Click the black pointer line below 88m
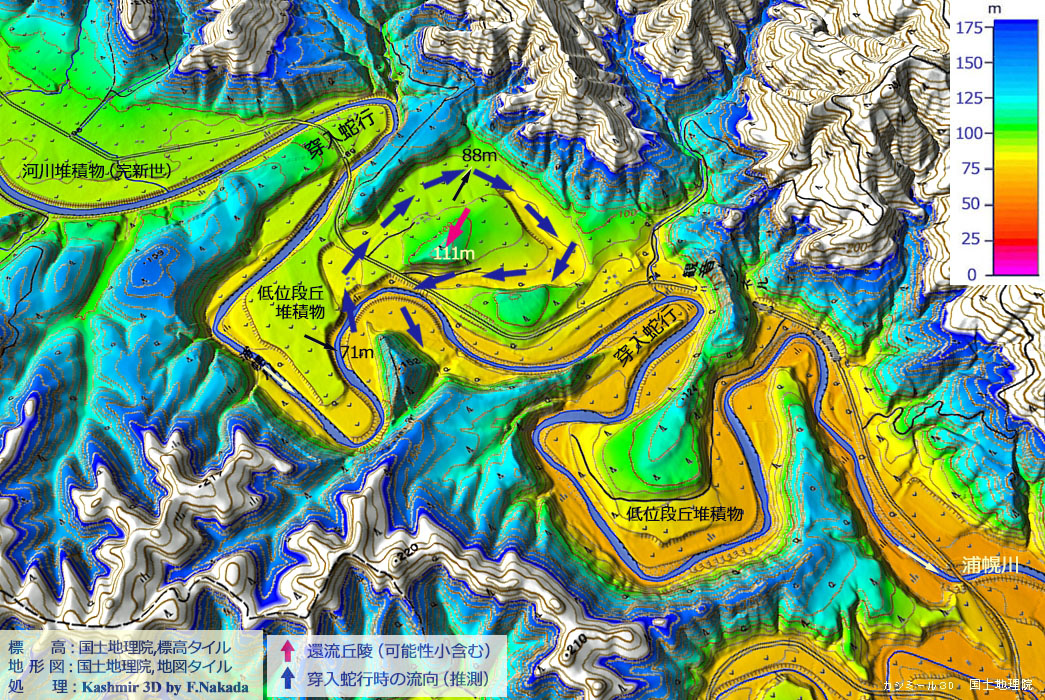The width and height of the screenshot is (1045, 700). tap(460, 185)
